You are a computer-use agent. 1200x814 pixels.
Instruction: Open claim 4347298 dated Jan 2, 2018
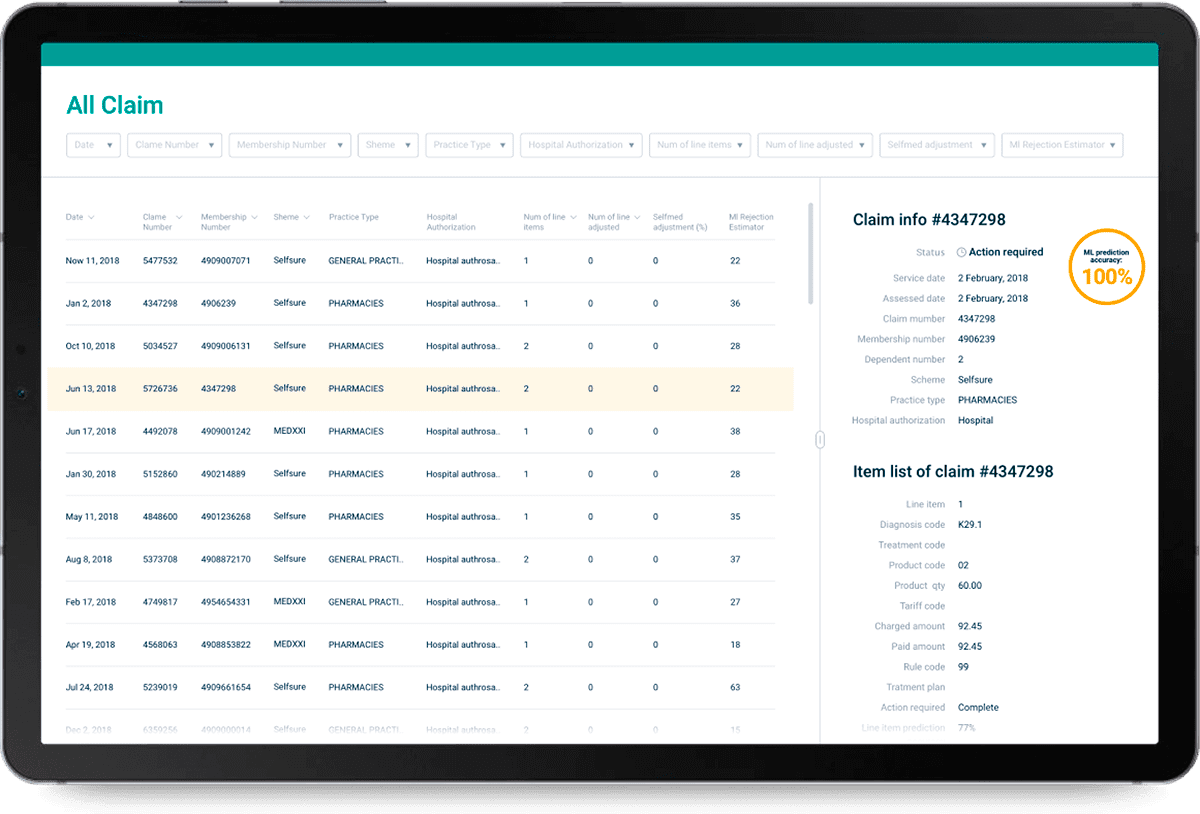tap(420, 304)
